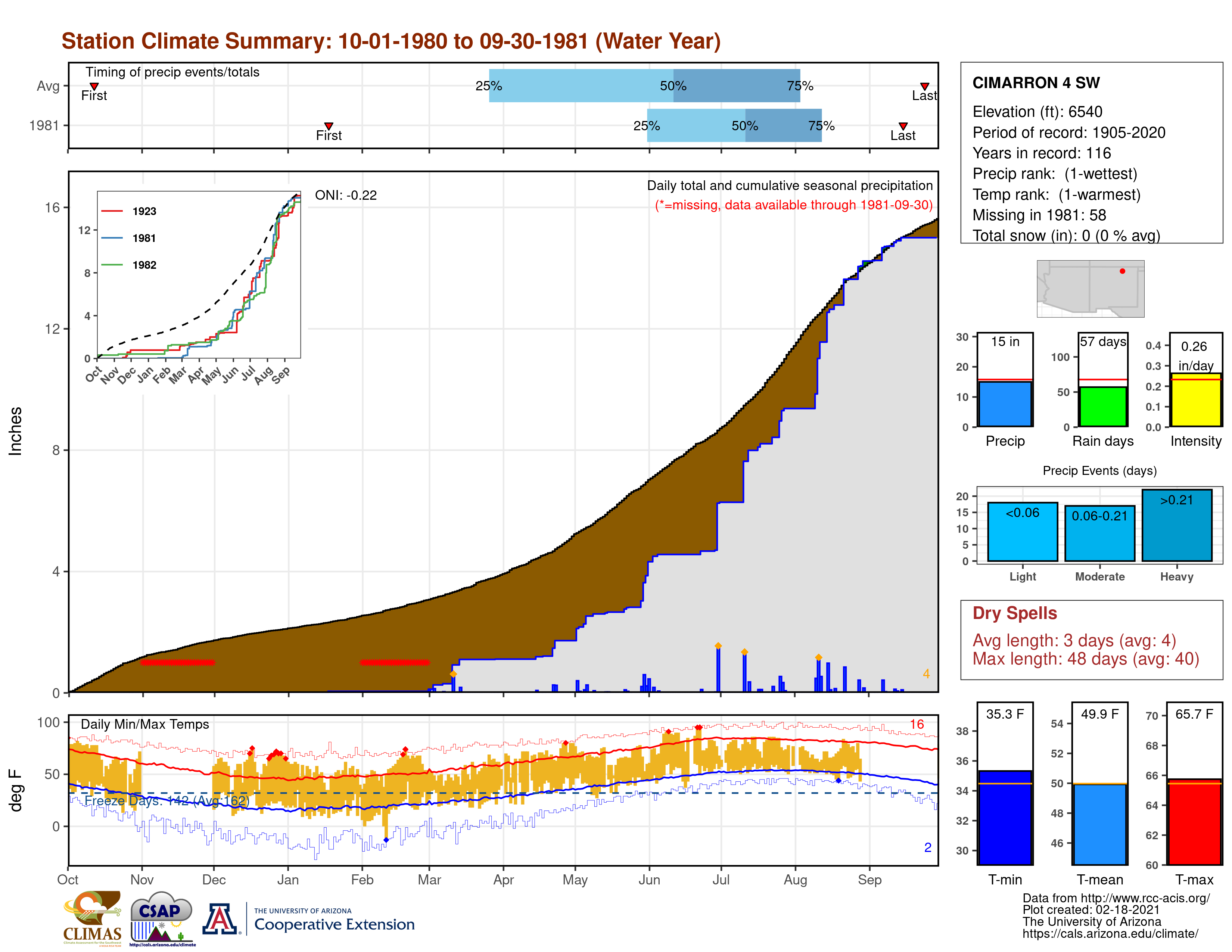Click the 1981 row Last event triangle marker
1232x952 pixels.
(x=903, y=126)
